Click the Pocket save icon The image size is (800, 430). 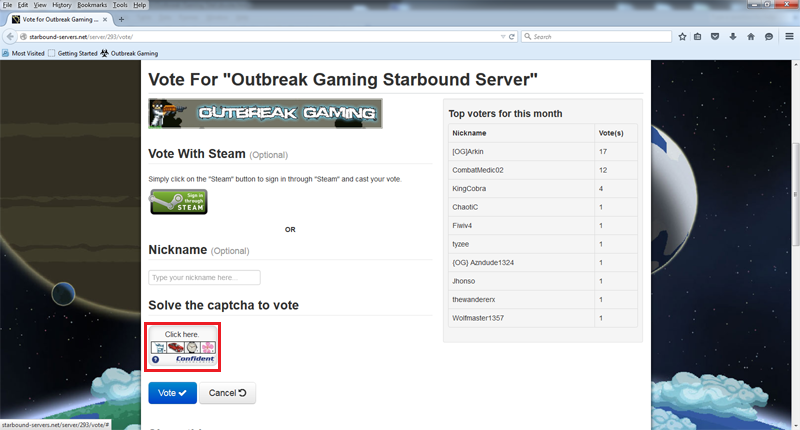tap(715, 37)
